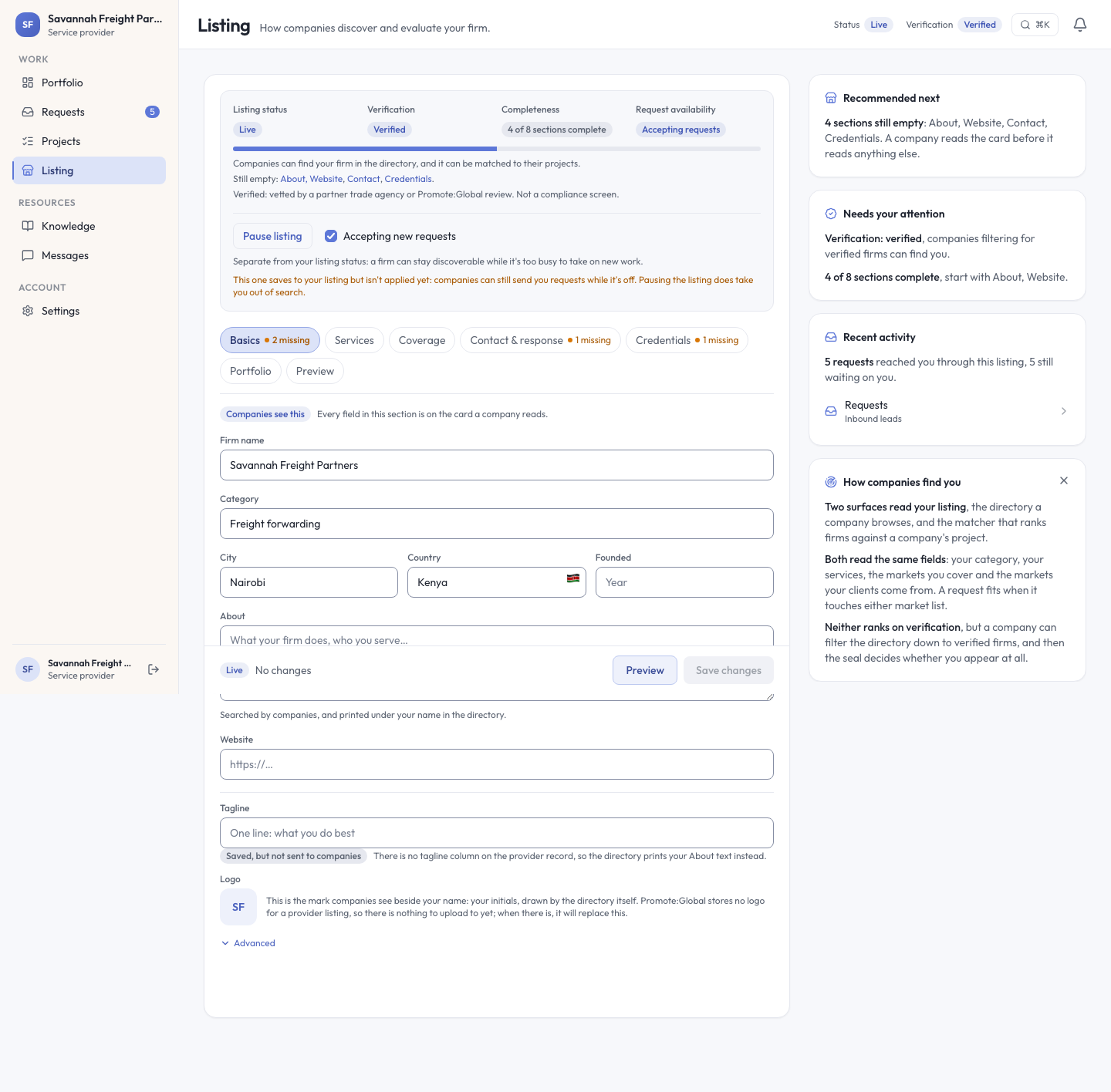Open Knowledge resources

coord(89,226)
